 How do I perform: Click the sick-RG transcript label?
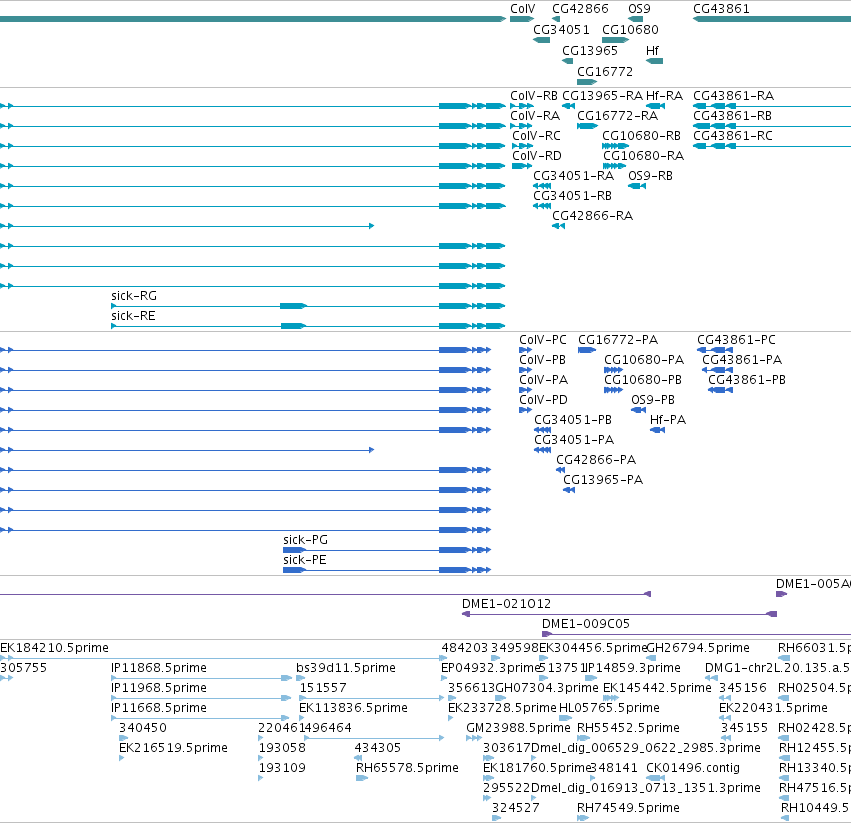[x=134, y=296]
